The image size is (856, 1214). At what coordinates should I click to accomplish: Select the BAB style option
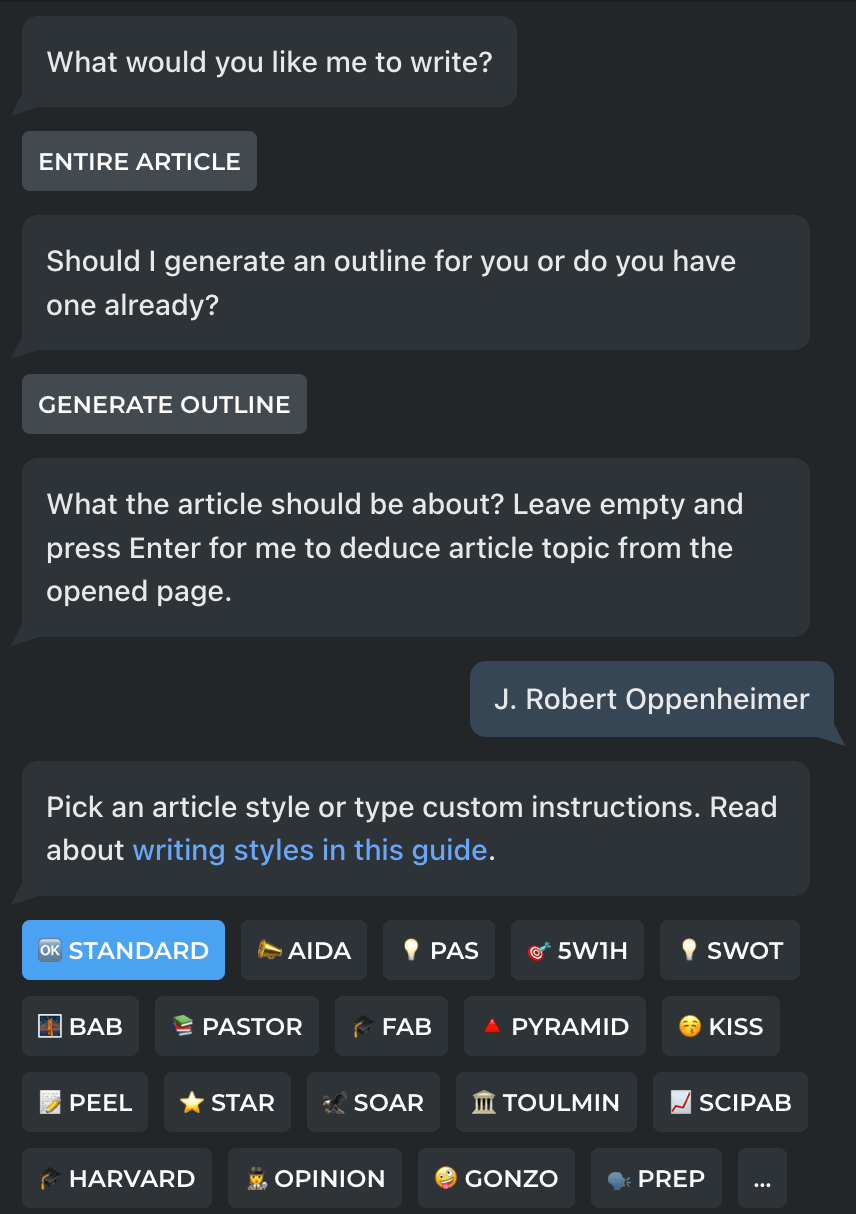coord(80,1026)
